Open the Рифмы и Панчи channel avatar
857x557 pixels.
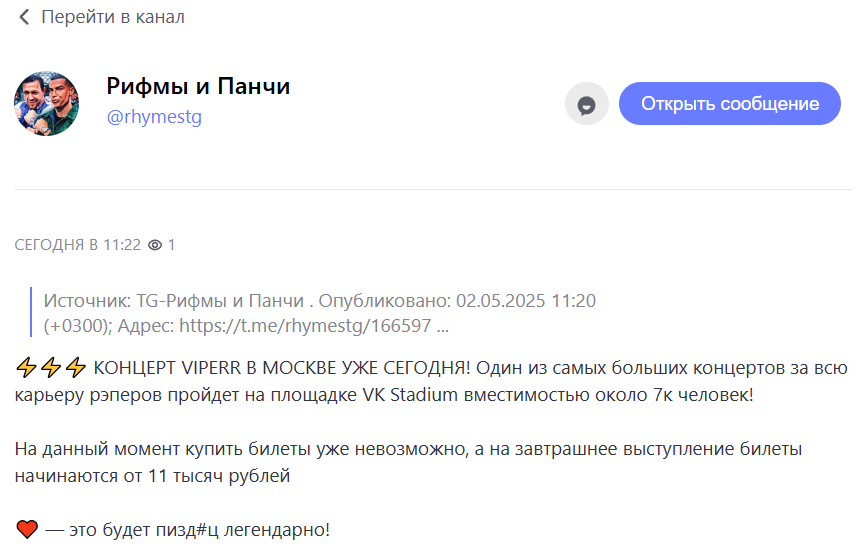47,104
